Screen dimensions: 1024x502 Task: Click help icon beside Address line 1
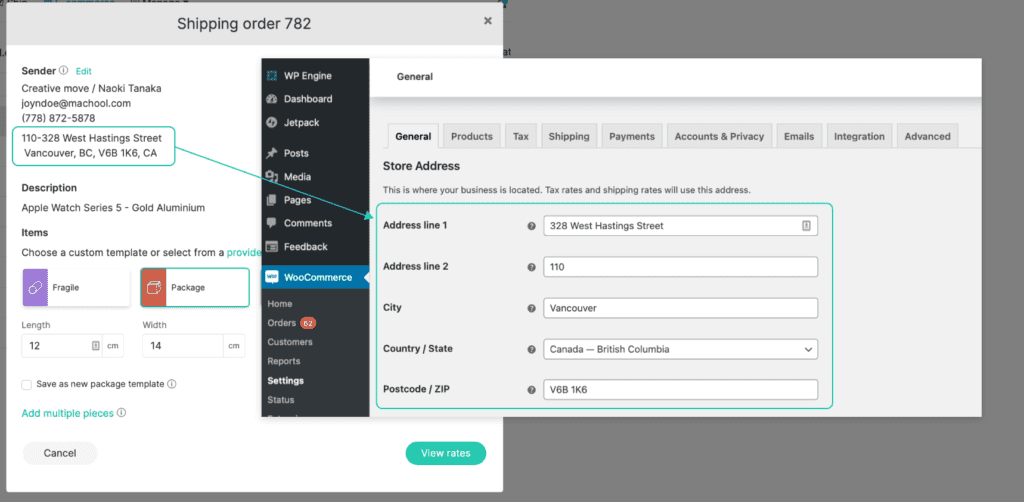(531, 226)
